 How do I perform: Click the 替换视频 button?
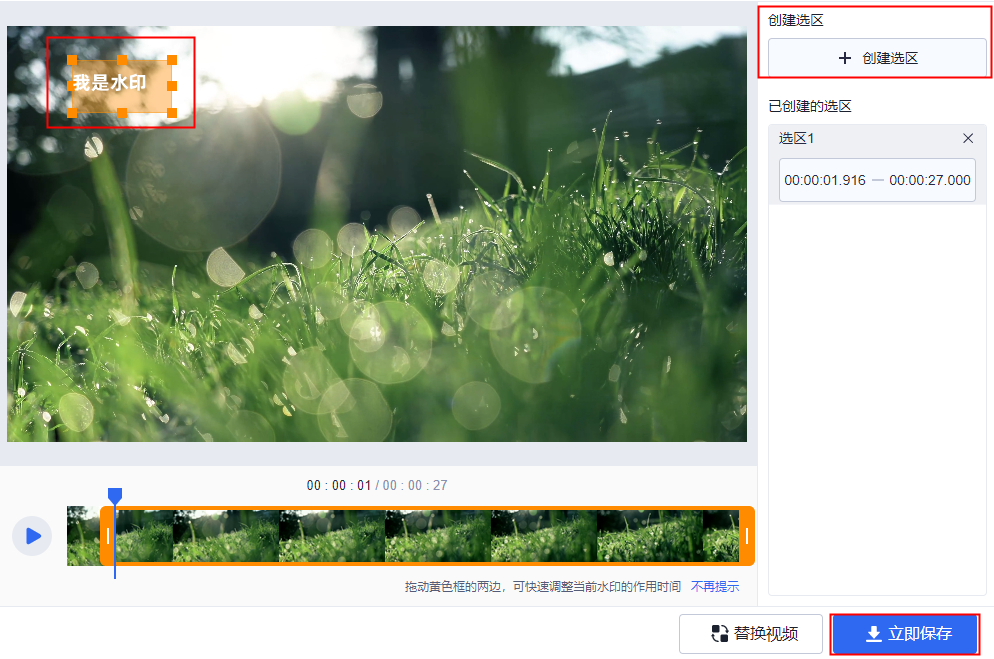coord(751,634)
